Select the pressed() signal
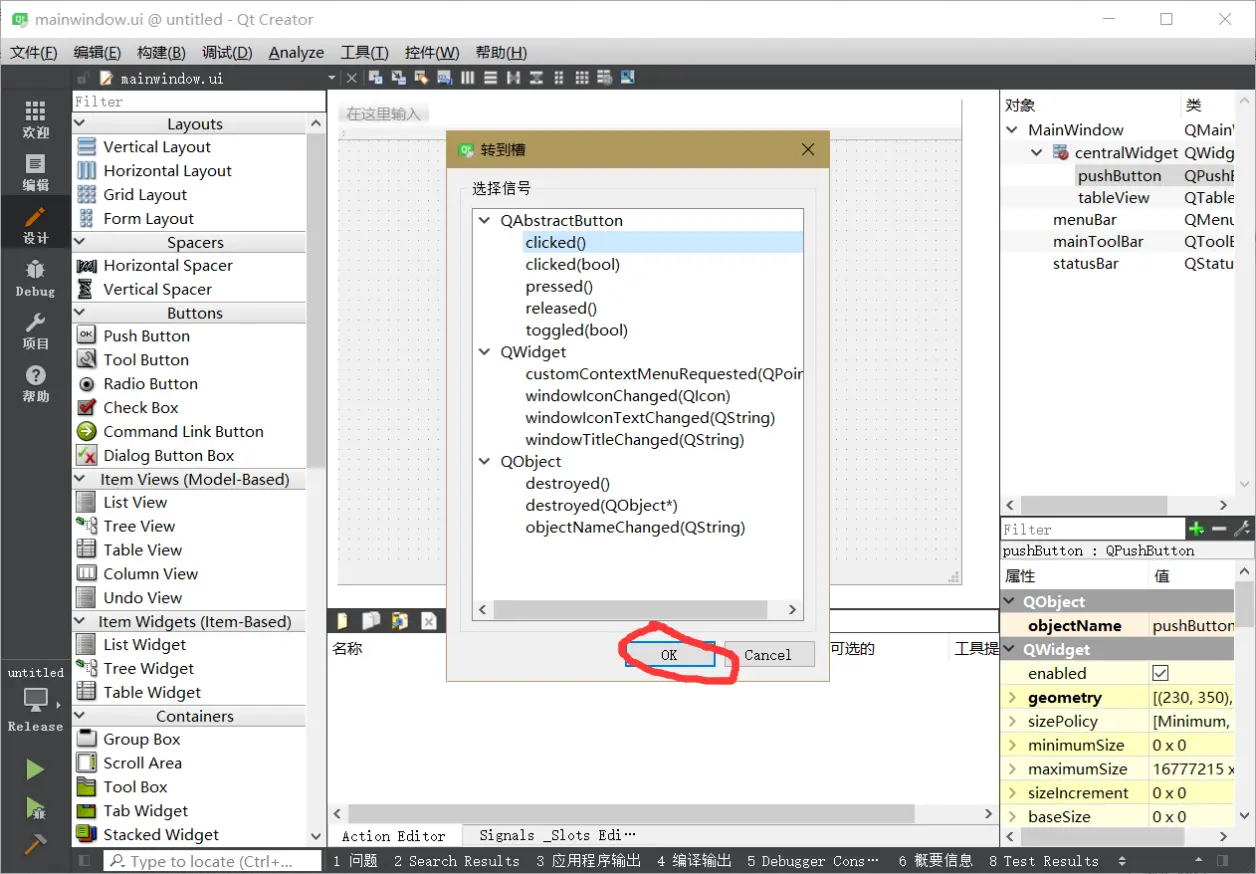This screenshot has height=874, width=1256. (559, 286)
